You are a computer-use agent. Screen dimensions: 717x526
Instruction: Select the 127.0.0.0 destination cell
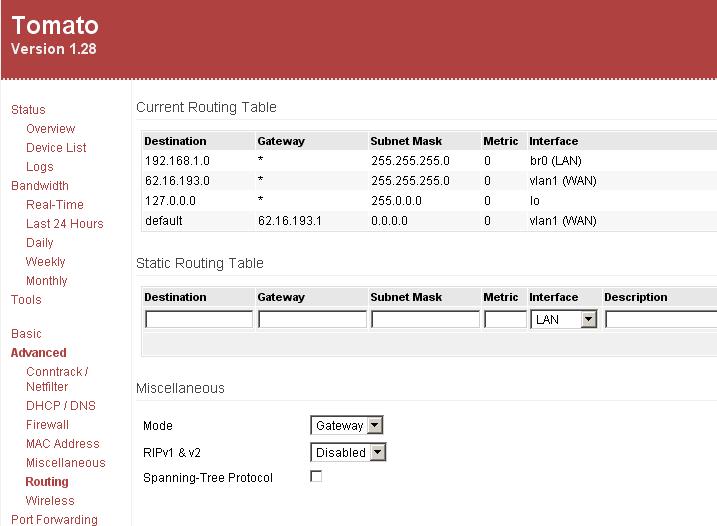(170, 201)
